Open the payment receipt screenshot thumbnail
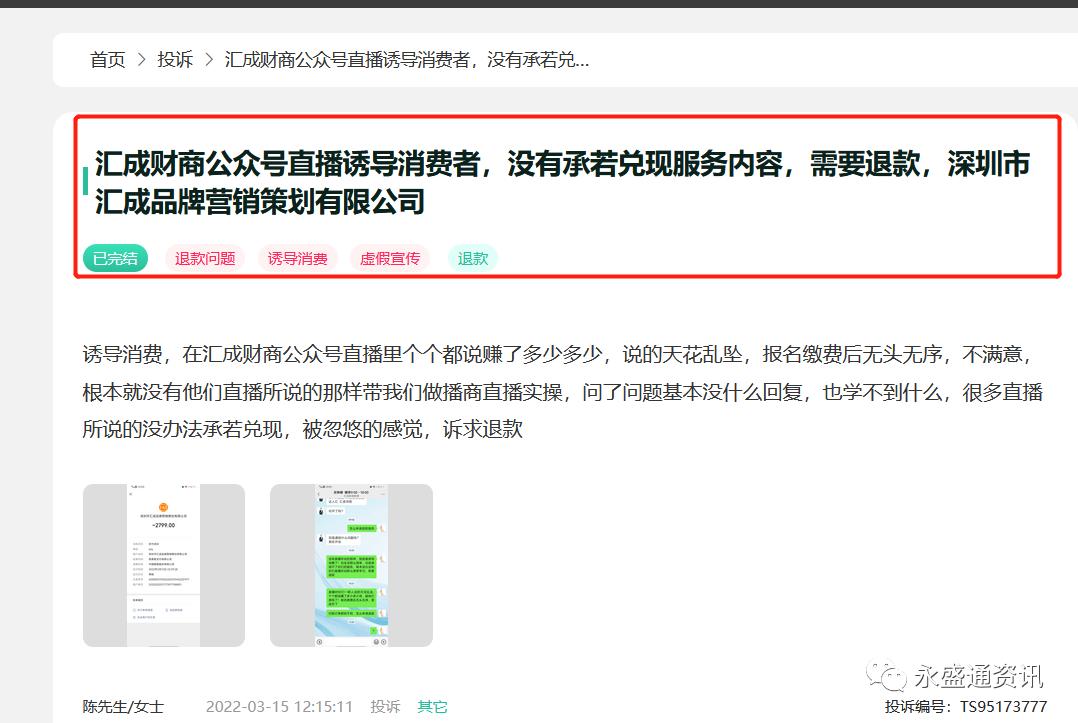This screenshot has height=723, width=1078. pyautogui.click(x=163, y=565)
